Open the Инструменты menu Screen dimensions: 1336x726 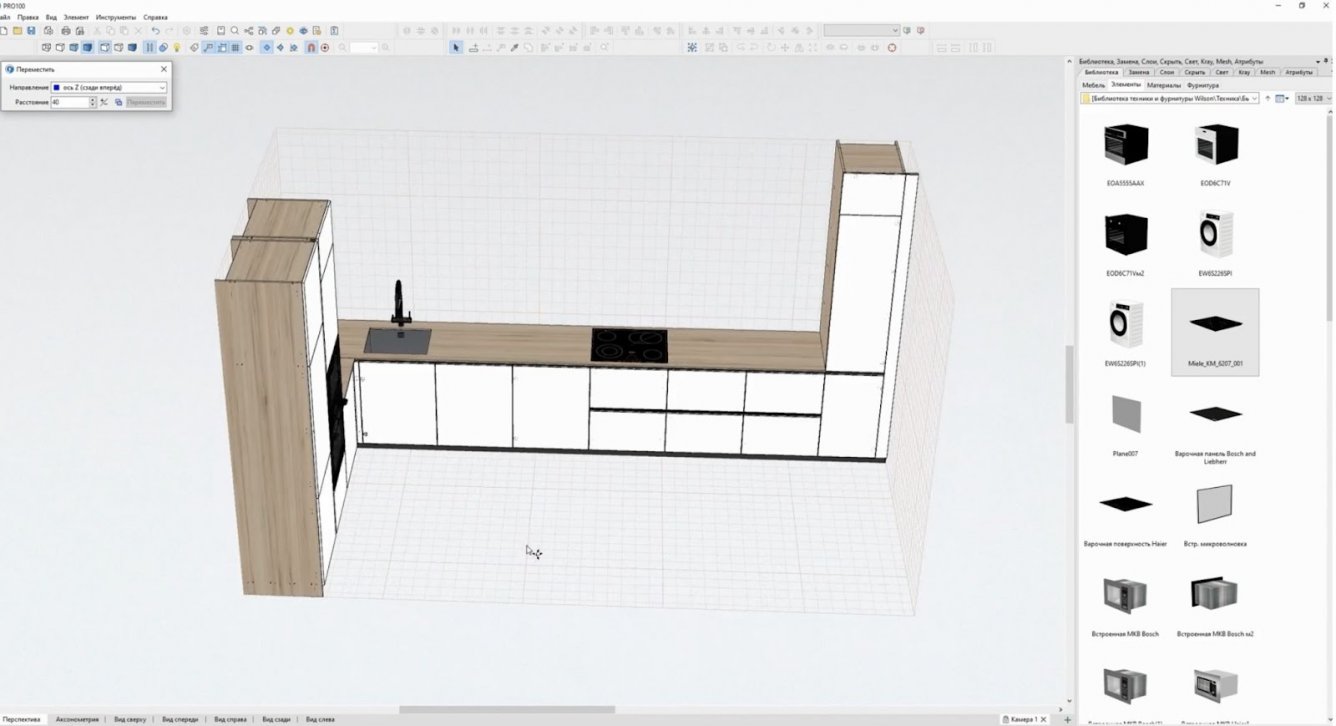point(116,17)
